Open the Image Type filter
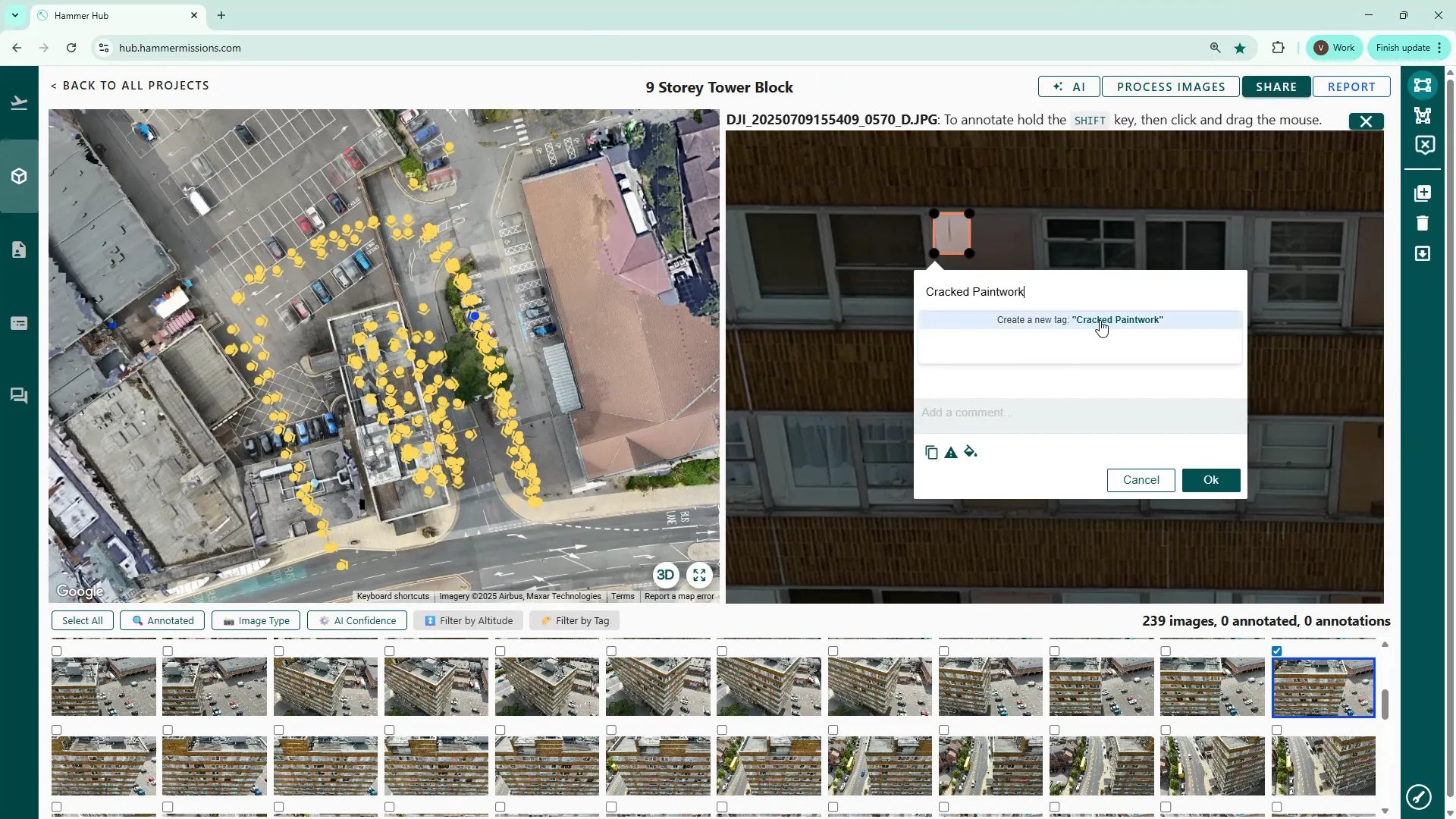 [x=256, y=620]
